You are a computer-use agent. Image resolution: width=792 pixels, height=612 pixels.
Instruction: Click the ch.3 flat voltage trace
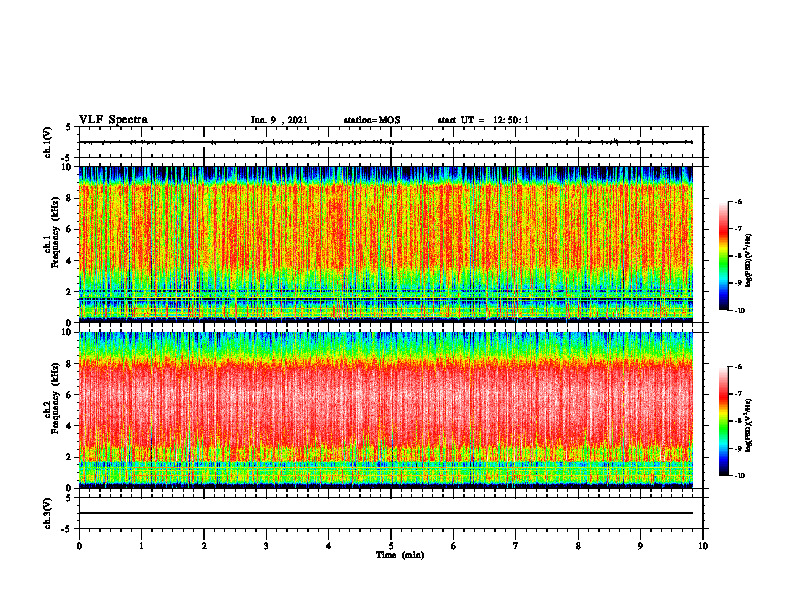tap(386, 513)
